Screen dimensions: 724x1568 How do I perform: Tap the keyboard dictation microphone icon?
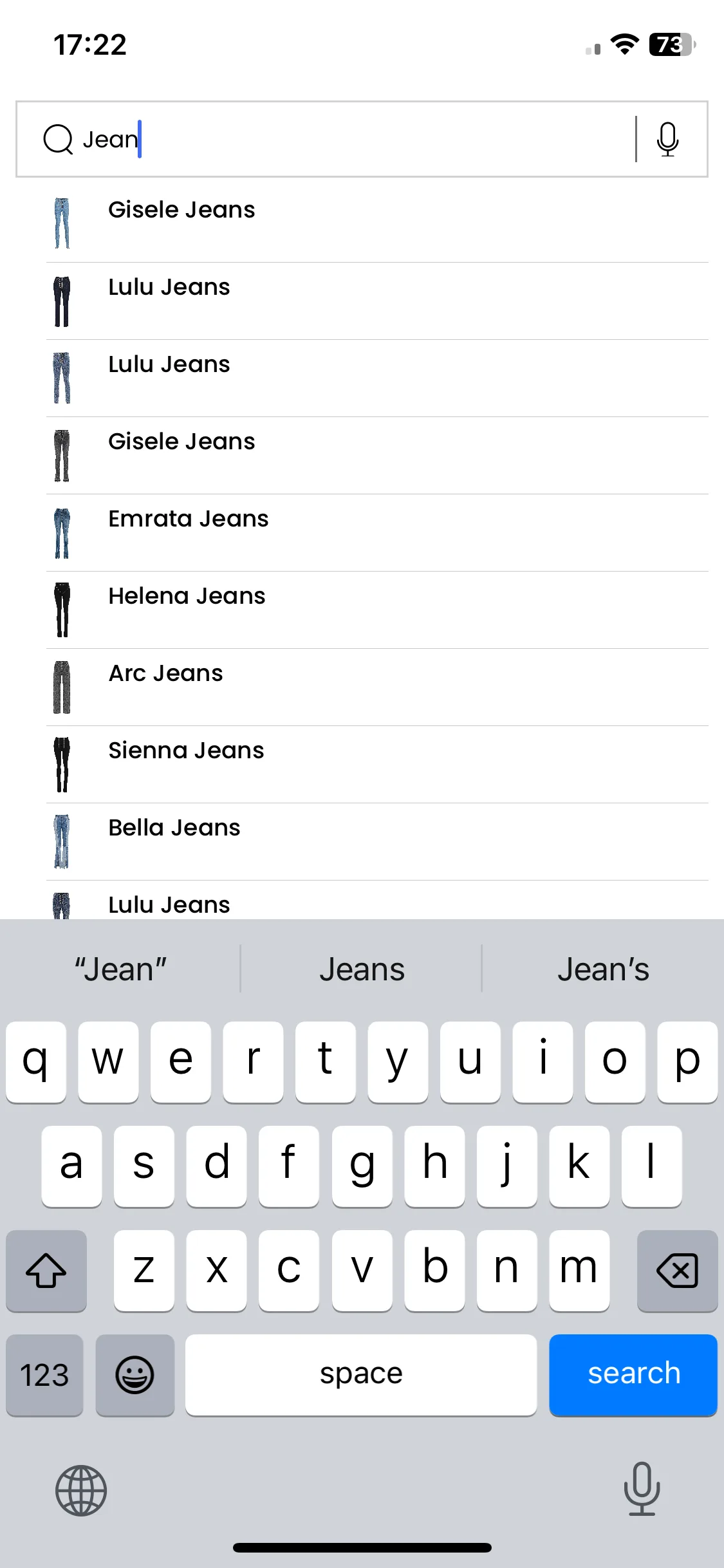642,1488
